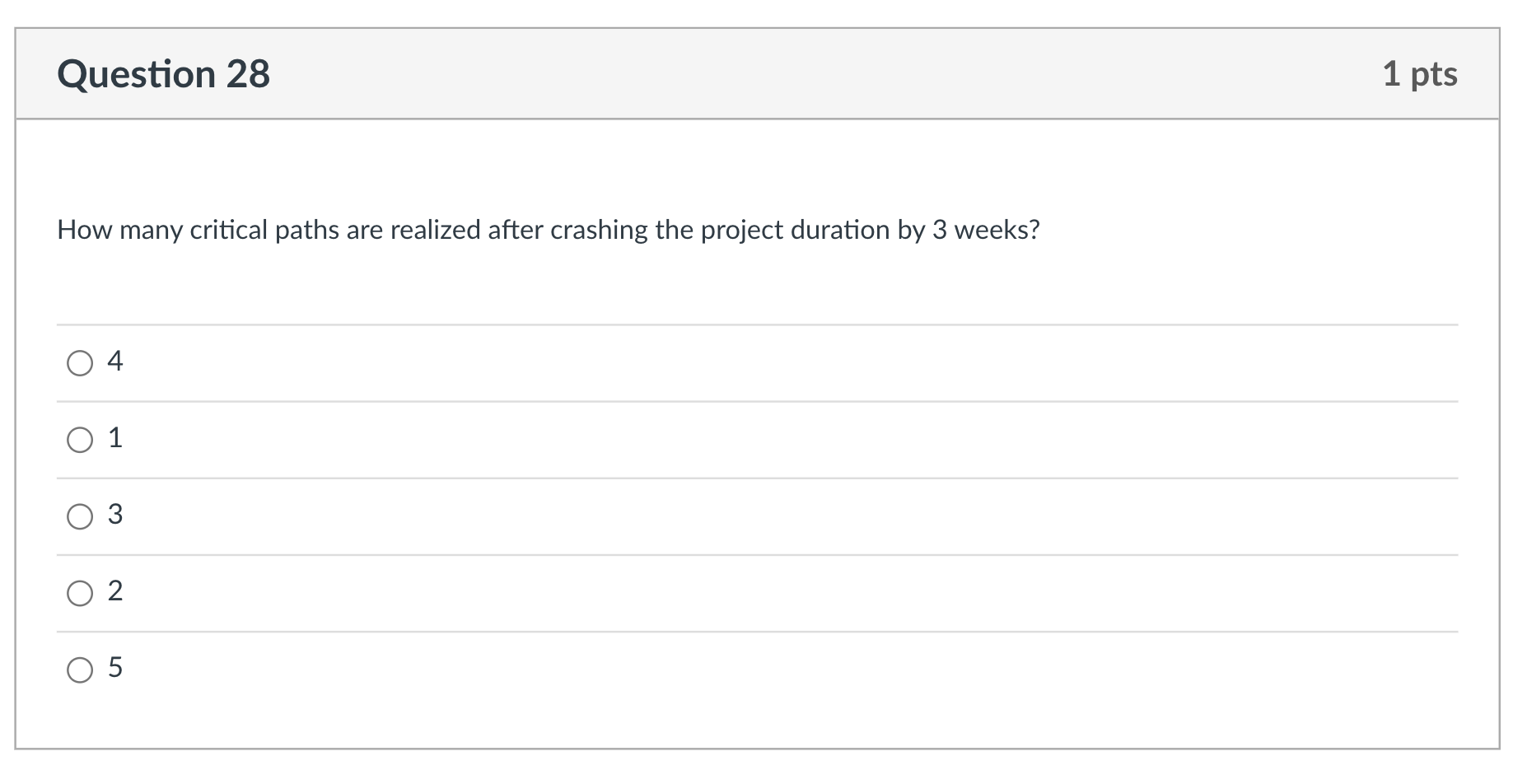Click the 1 pts label

point(1420,73)
